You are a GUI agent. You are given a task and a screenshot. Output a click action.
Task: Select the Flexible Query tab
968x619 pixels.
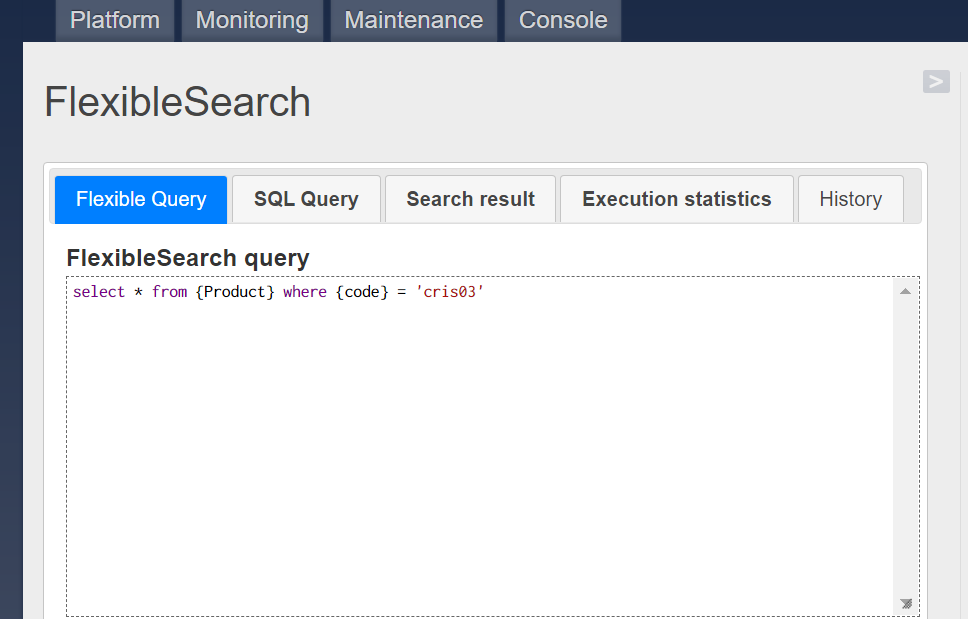pos(141,199)
